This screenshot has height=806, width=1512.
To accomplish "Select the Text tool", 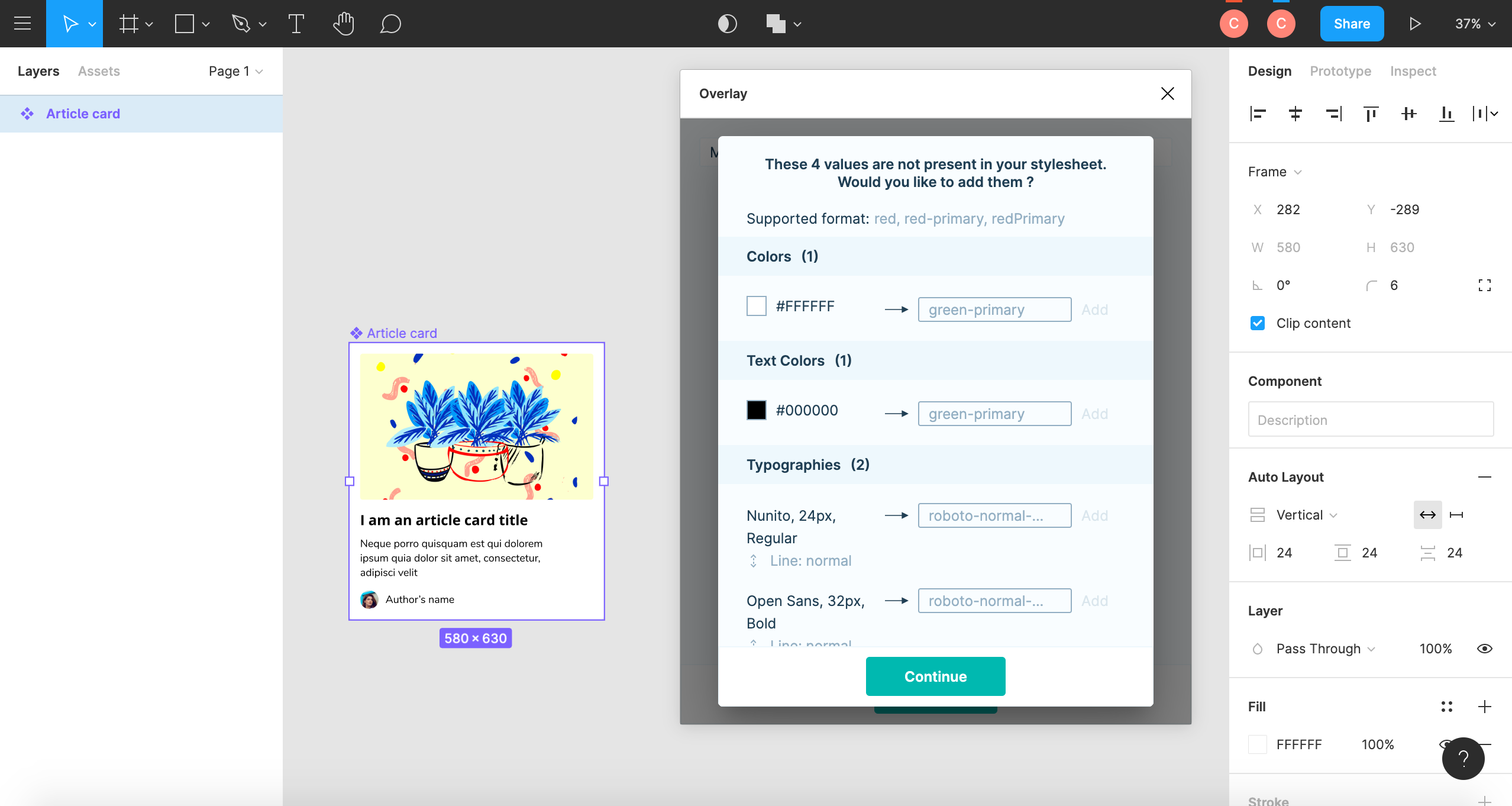I will tap(296, 24).
